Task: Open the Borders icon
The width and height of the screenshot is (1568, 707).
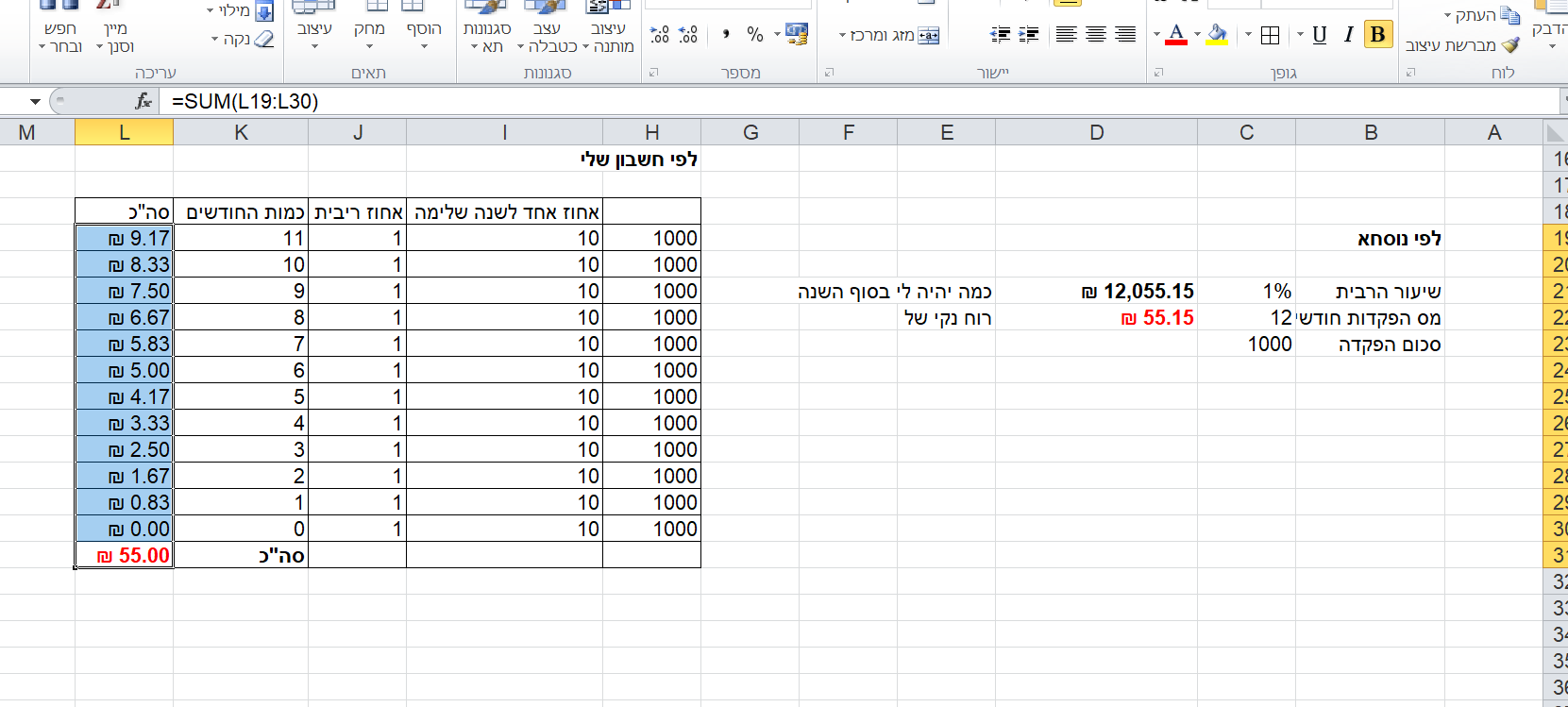Action: tap(1271, 36)
